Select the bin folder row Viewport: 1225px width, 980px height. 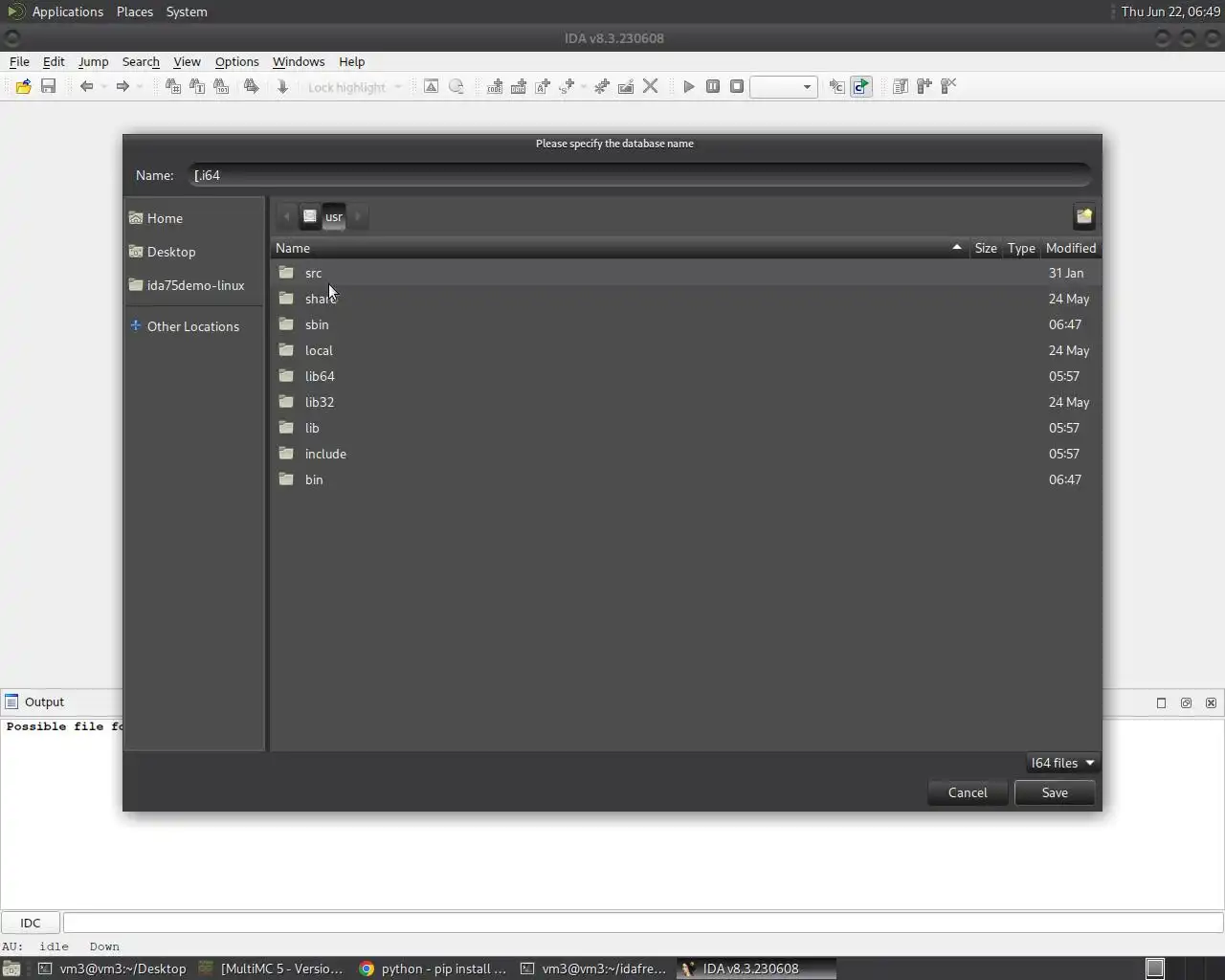point(685,479)
